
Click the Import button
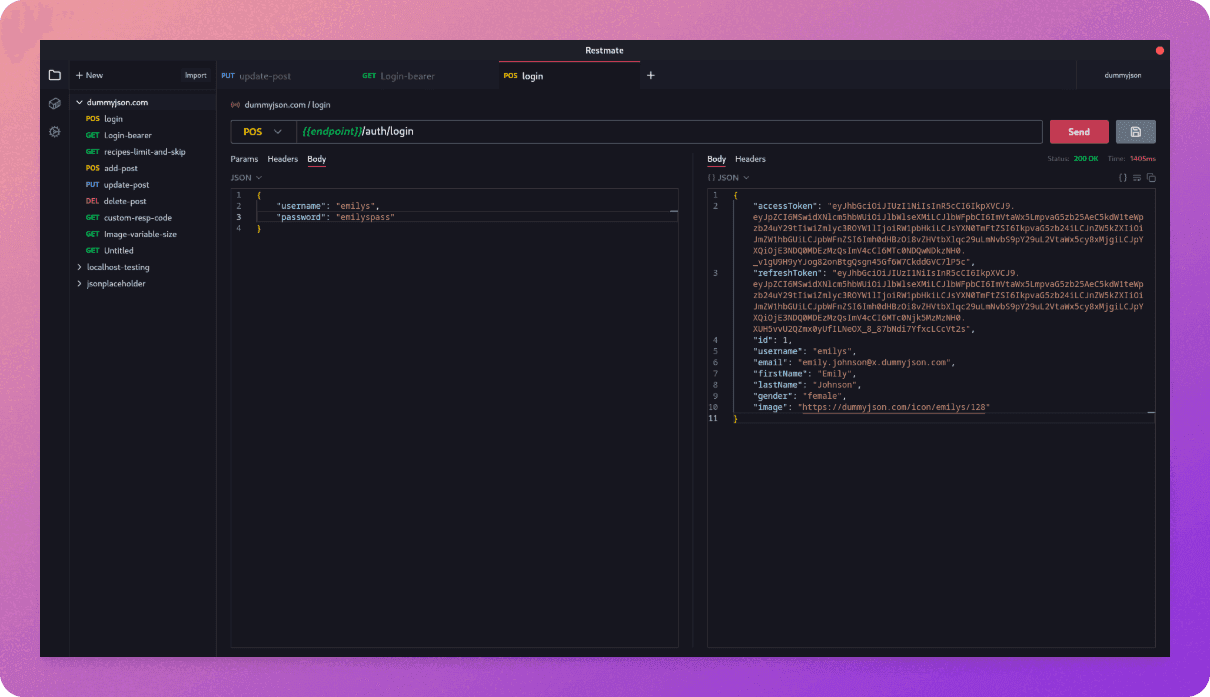196,75
